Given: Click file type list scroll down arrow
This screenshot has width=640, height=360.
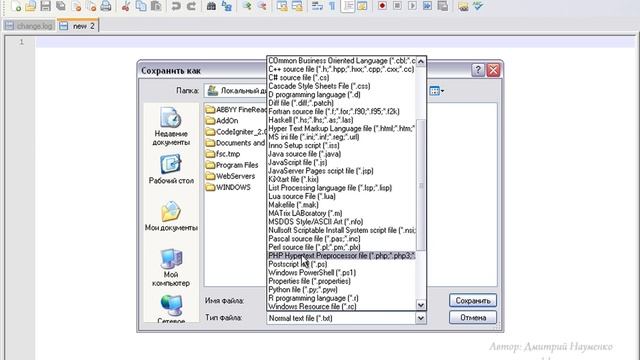Looking at the screenshot, I should [x=421, y=304].
